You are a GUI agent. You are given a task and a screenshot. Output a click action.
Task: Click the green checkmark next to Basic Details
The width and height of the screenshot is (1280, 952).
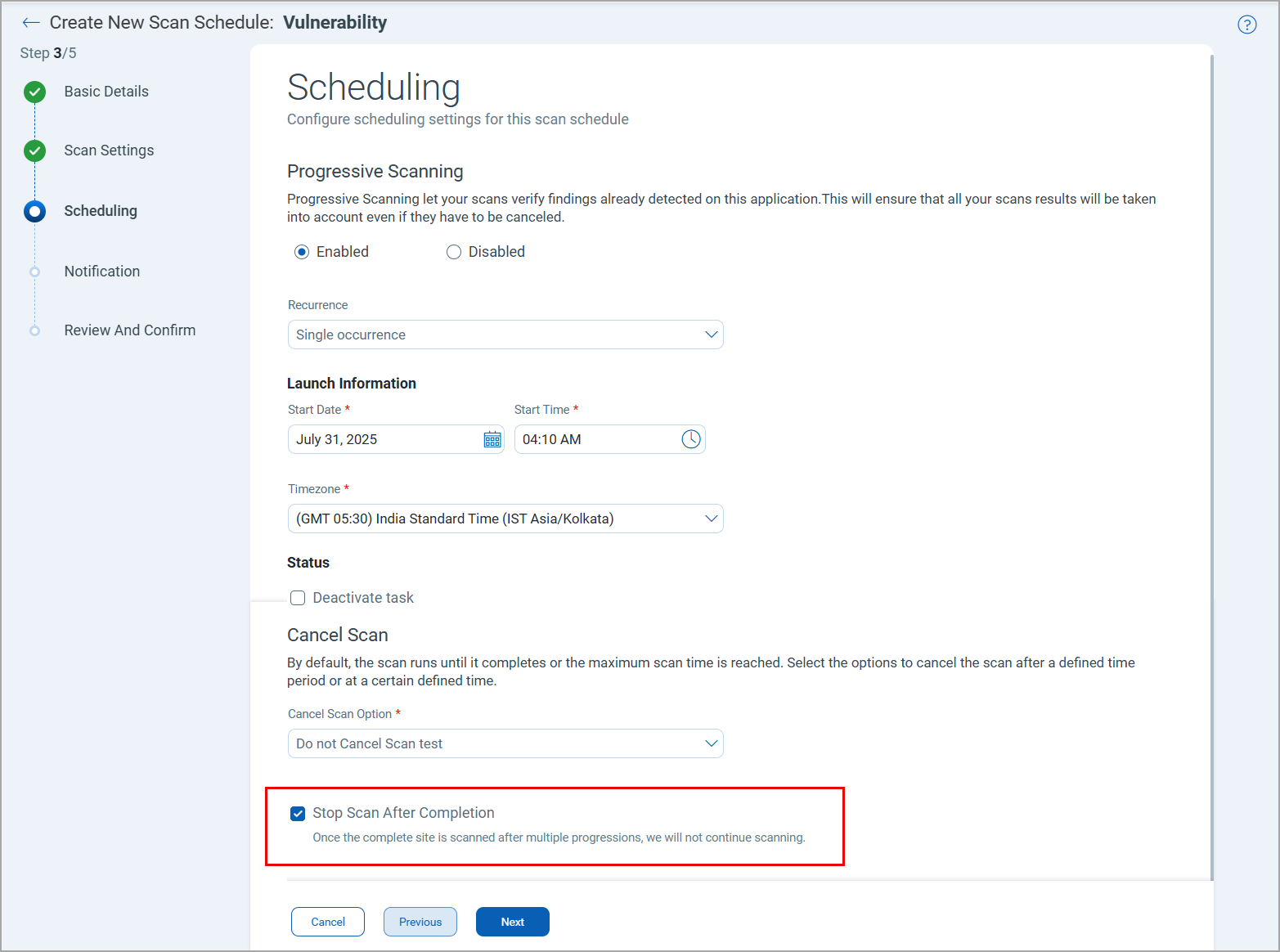[x=34, y=92]
